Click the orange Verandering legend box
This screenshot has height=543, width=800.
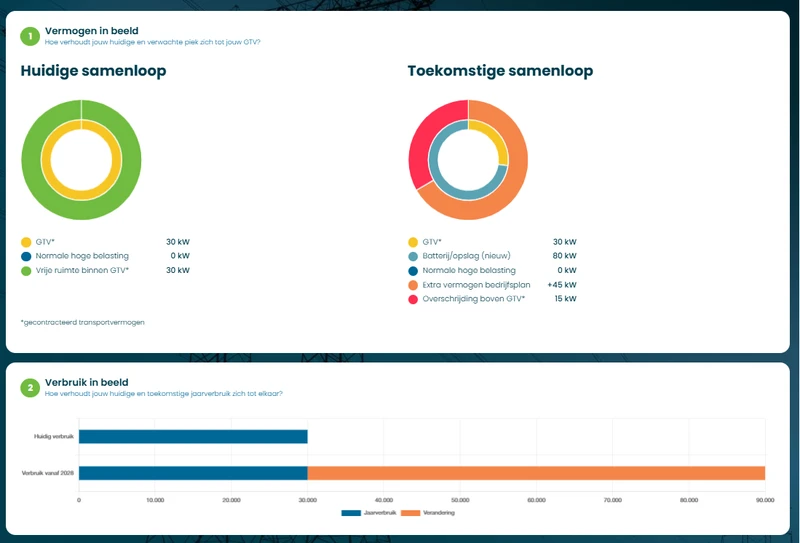click(x=410, y=513)
